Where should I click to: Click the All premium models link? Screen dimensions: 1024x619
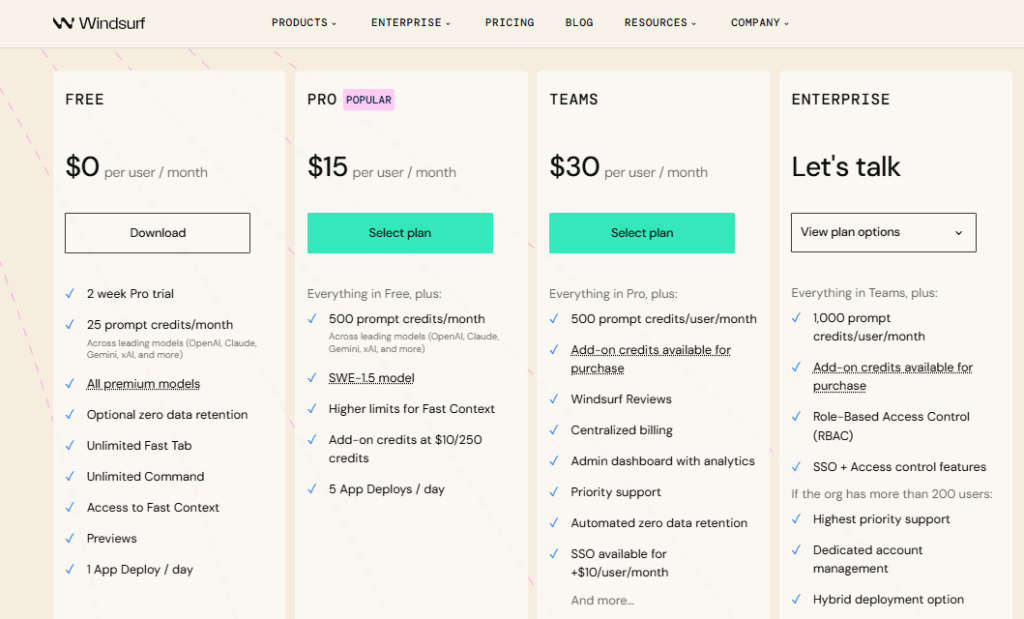[x=143, y=384]
